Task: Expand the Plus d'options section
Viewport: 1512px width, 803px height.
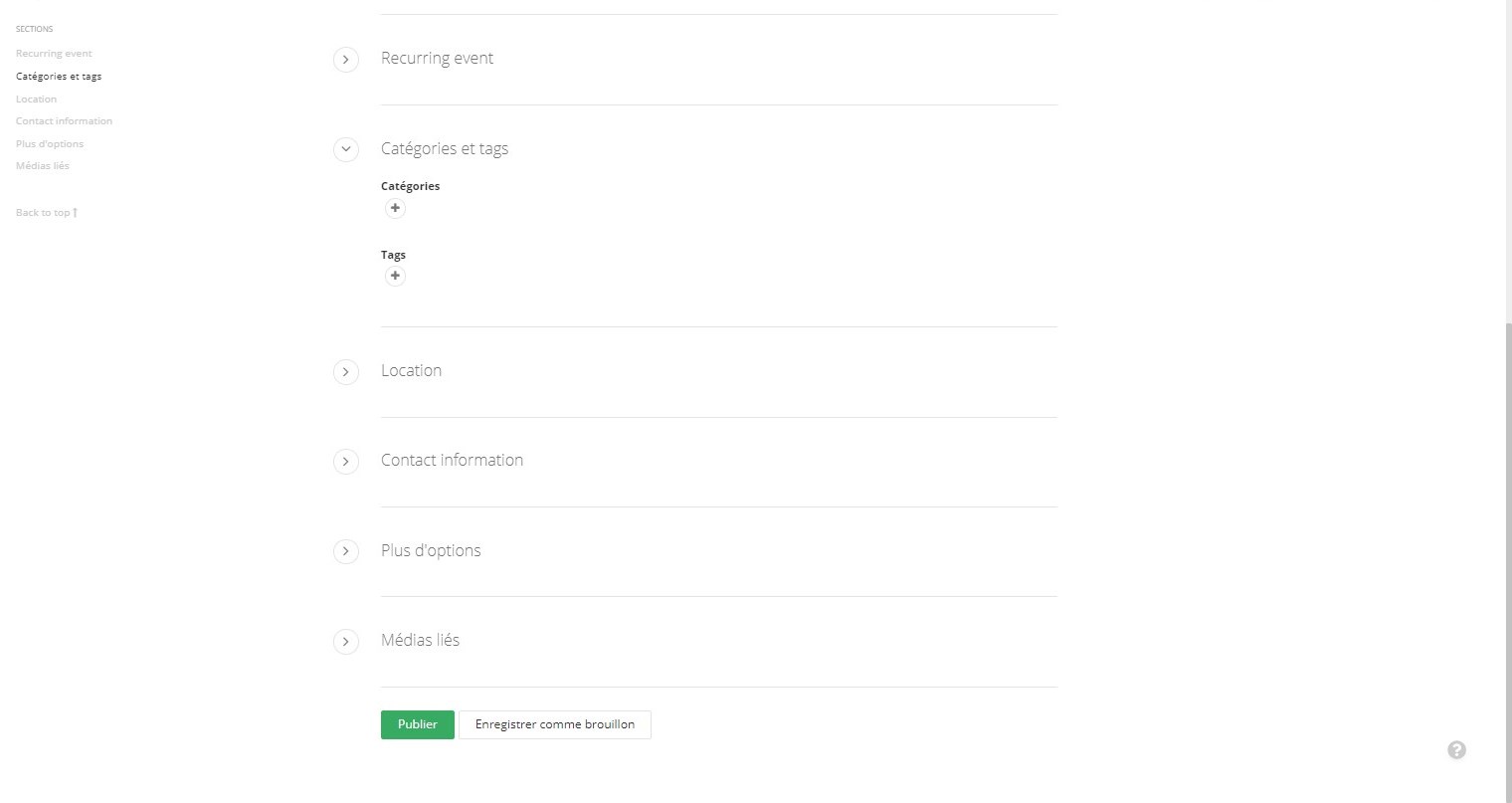Action: [345, 551]
